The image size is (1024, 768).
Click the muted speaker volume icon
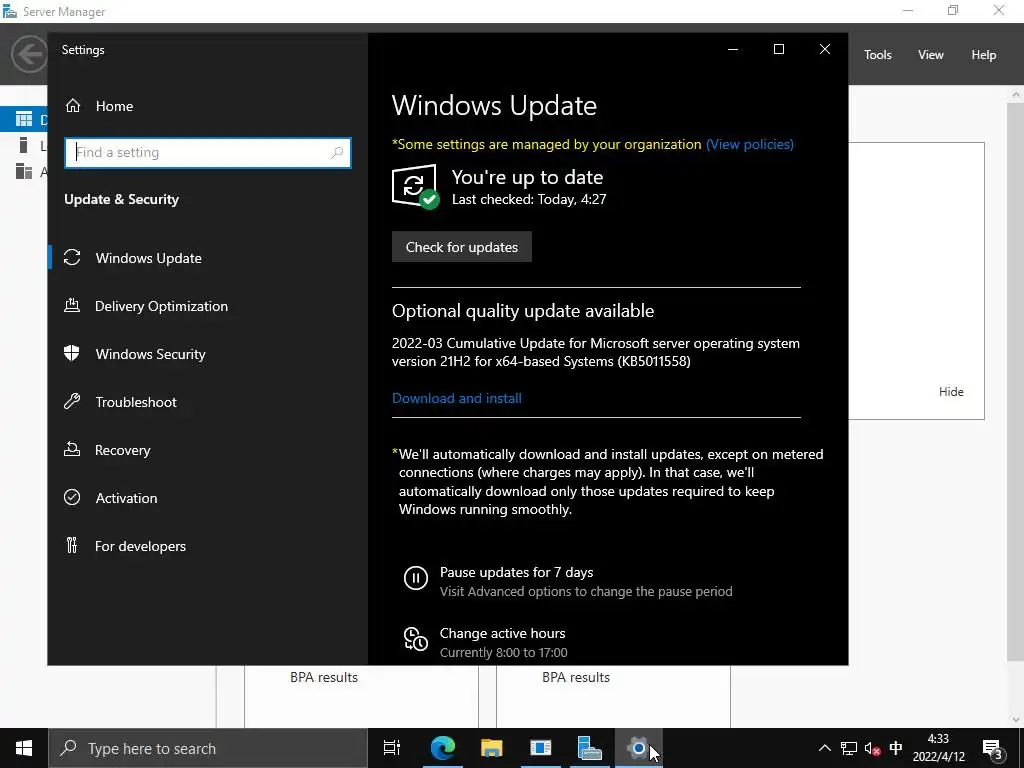click(872, 748)
